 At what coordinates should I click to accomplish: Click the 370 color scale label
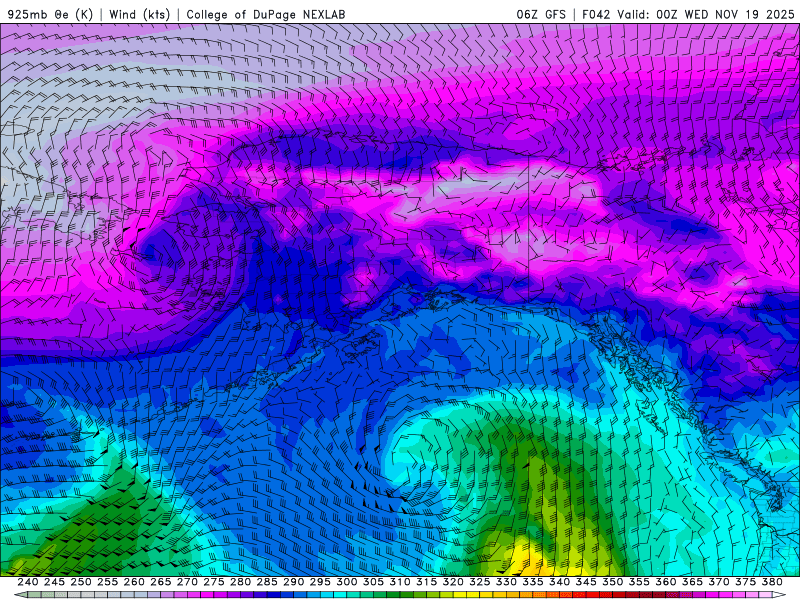point(718,582)
